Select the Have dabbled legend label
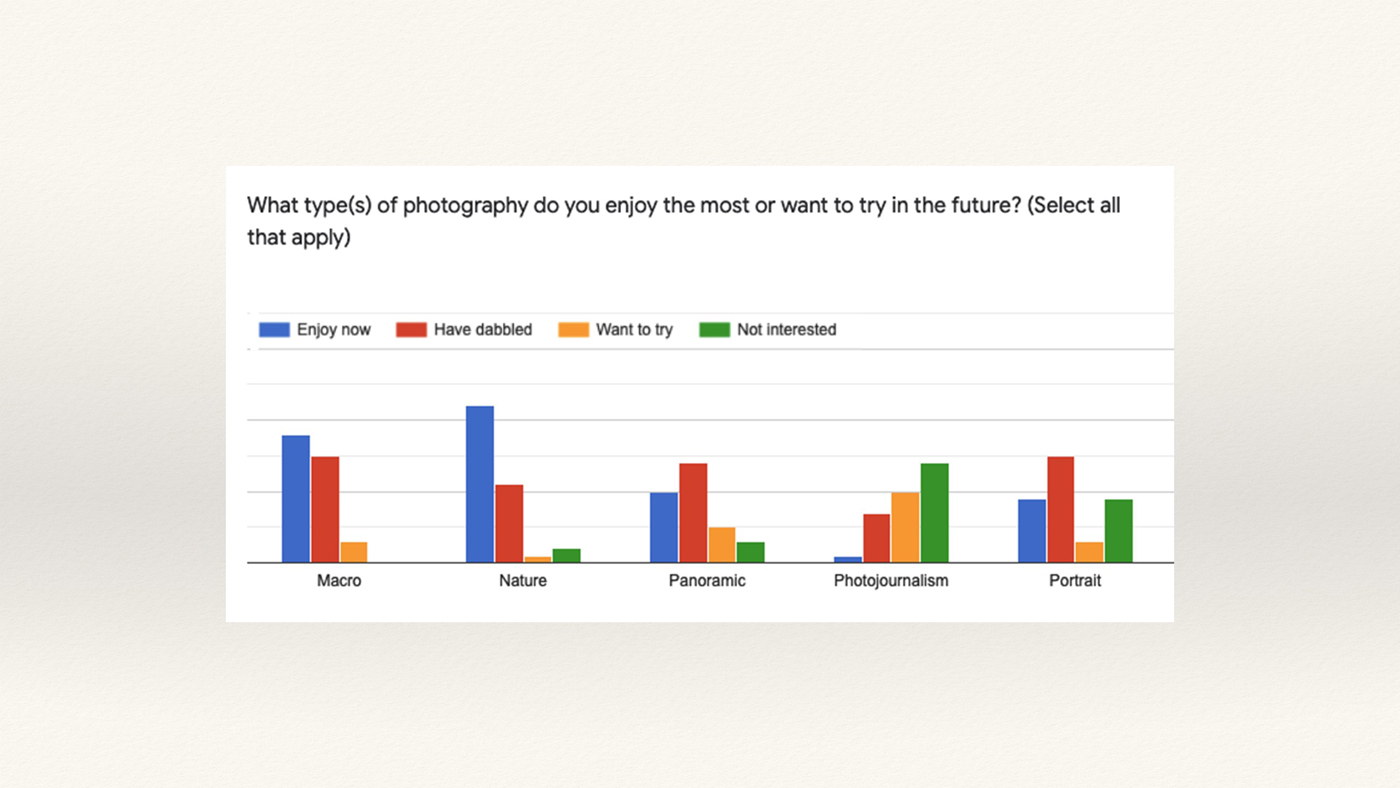1400x788 pixels. pos(483,330)
